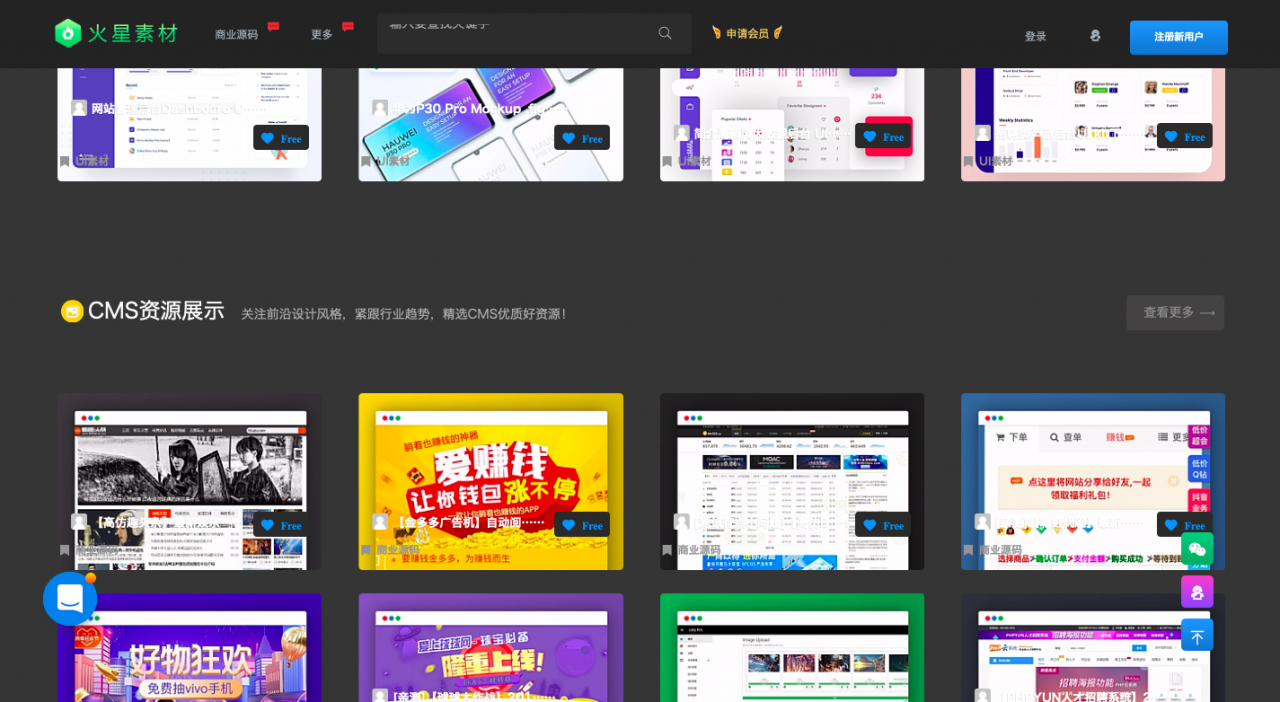The image size is (1280, 702).
Task: Open the 商业源码 menu item
Action: (238, 33)
